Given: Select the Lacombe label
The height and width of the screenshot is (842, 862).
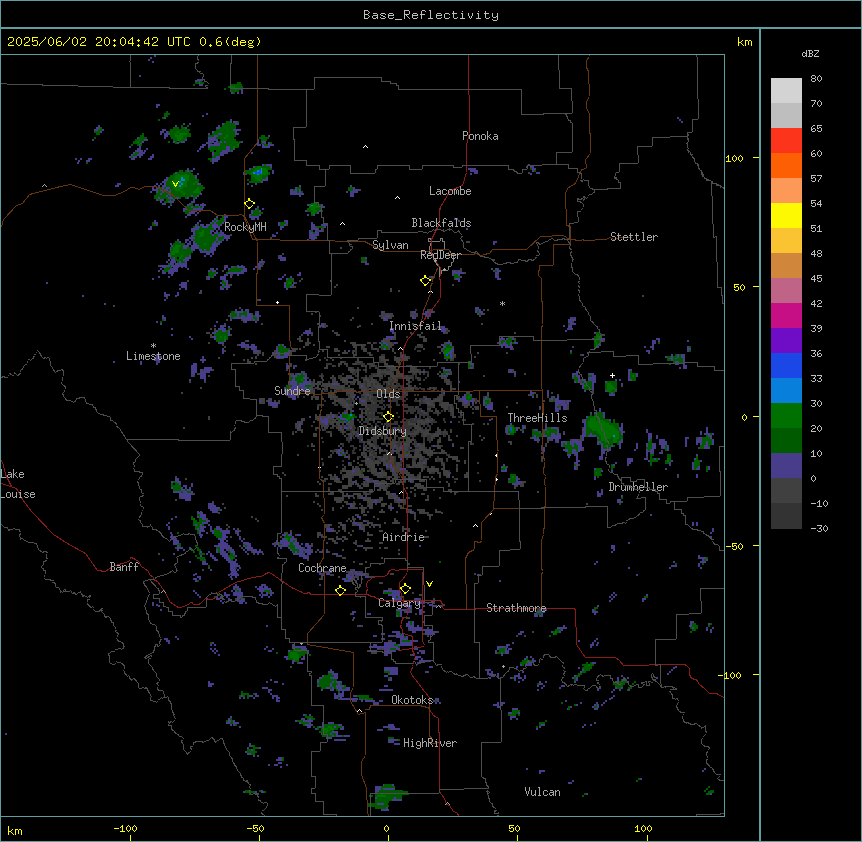Looking at the screenshot, I should click(450, 191).
